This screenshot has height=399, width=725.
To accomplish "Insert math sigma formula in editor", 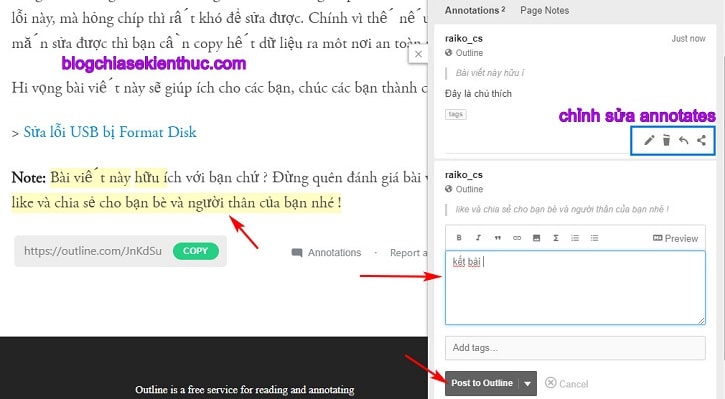I will click(x=556, y=238).
